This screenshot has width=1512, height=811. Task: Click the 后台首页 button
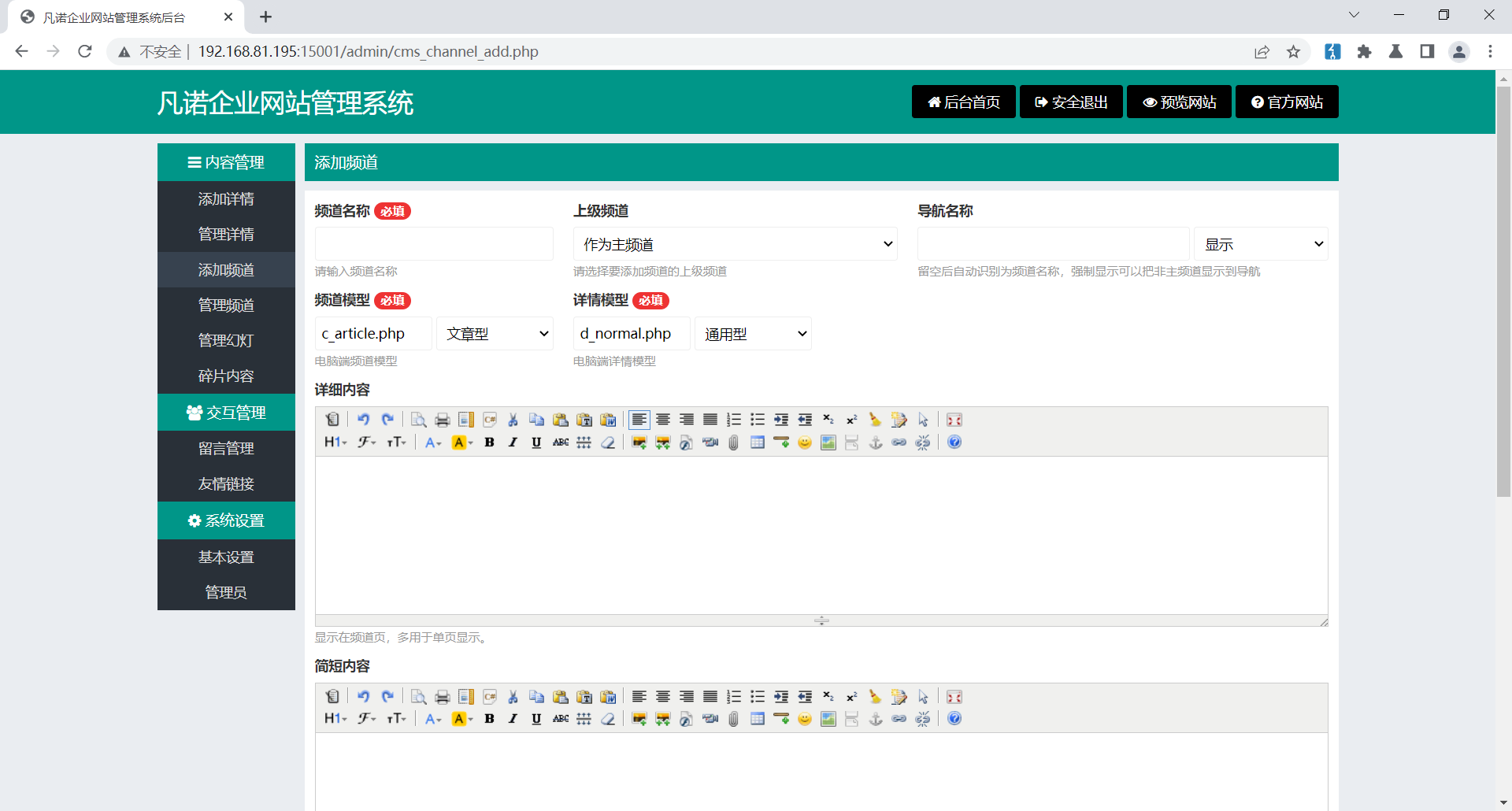click(964, 102)
